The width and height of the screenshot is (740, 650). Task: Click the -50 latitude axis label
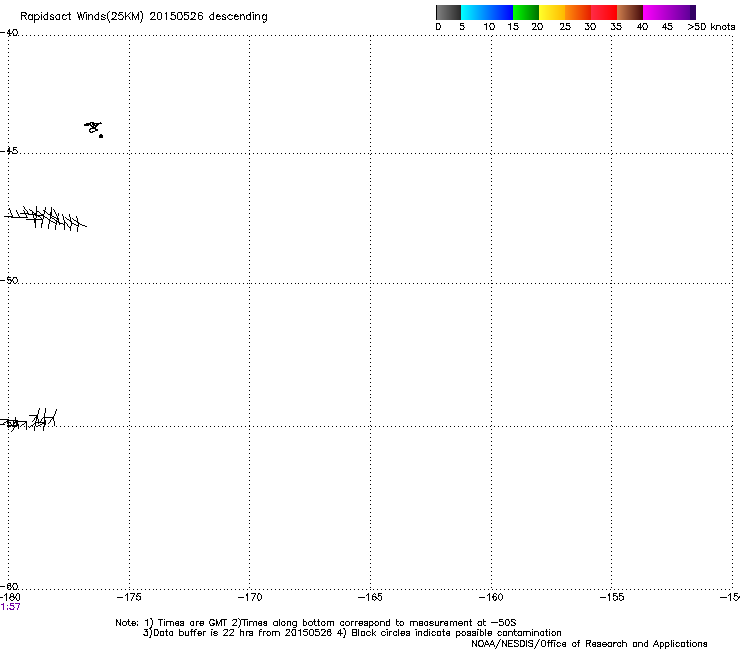point(9,280)
